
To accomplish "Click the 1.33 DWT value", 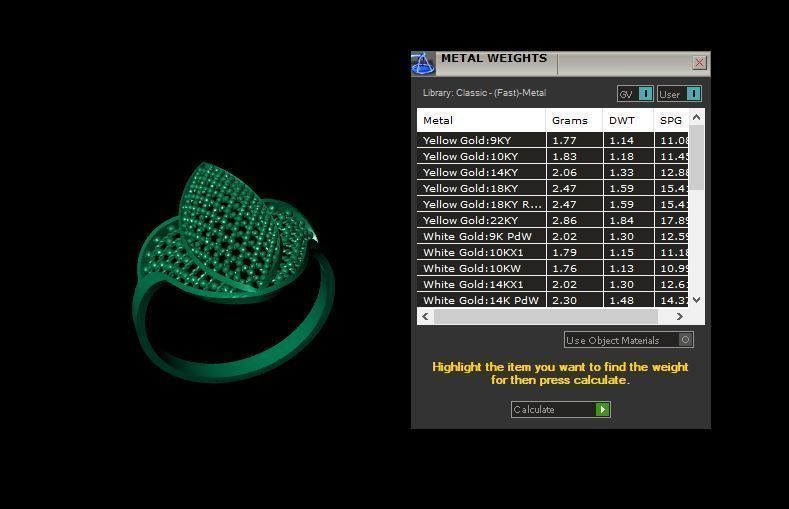I will pyautogui.click(x=621, y=173).
